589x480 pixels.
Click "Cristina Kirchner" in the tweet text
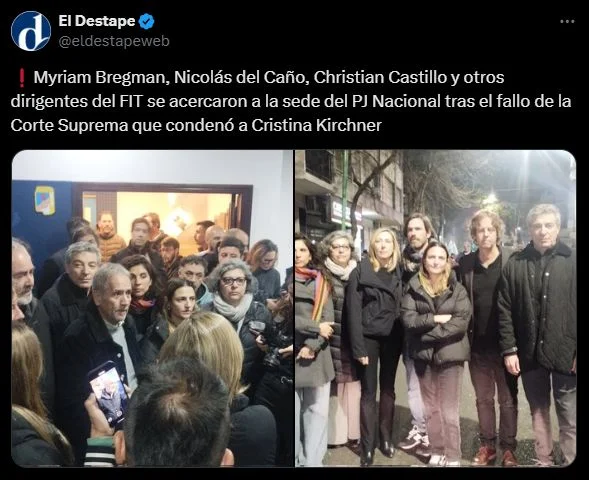tap(316, 125)
